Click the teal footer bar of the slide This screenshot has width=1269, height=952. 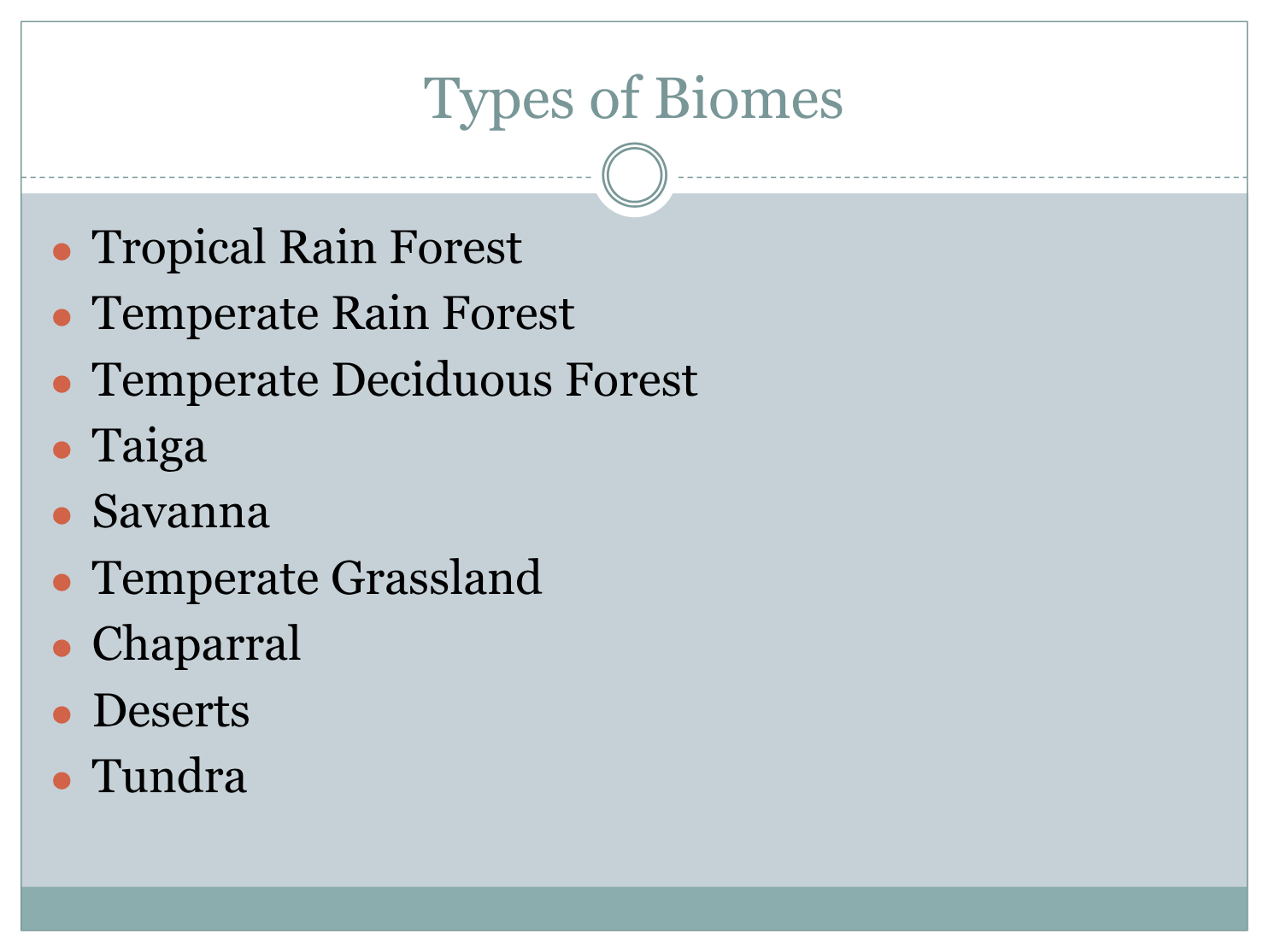634,908
